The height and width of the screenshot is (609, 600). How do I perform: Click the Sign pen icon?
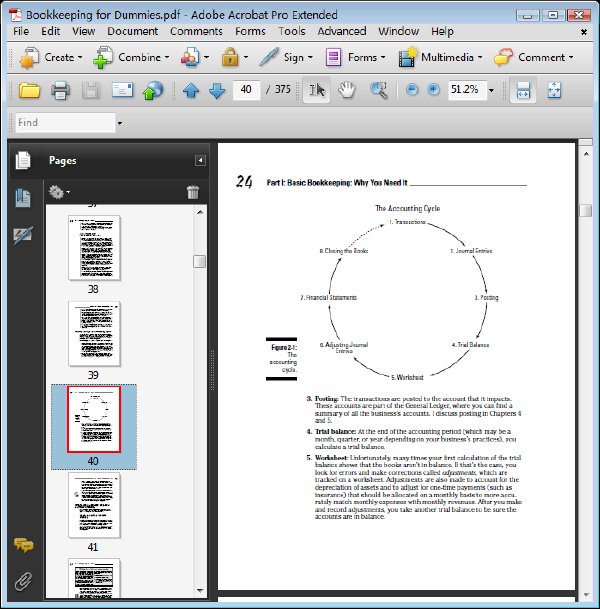(269, 57)
